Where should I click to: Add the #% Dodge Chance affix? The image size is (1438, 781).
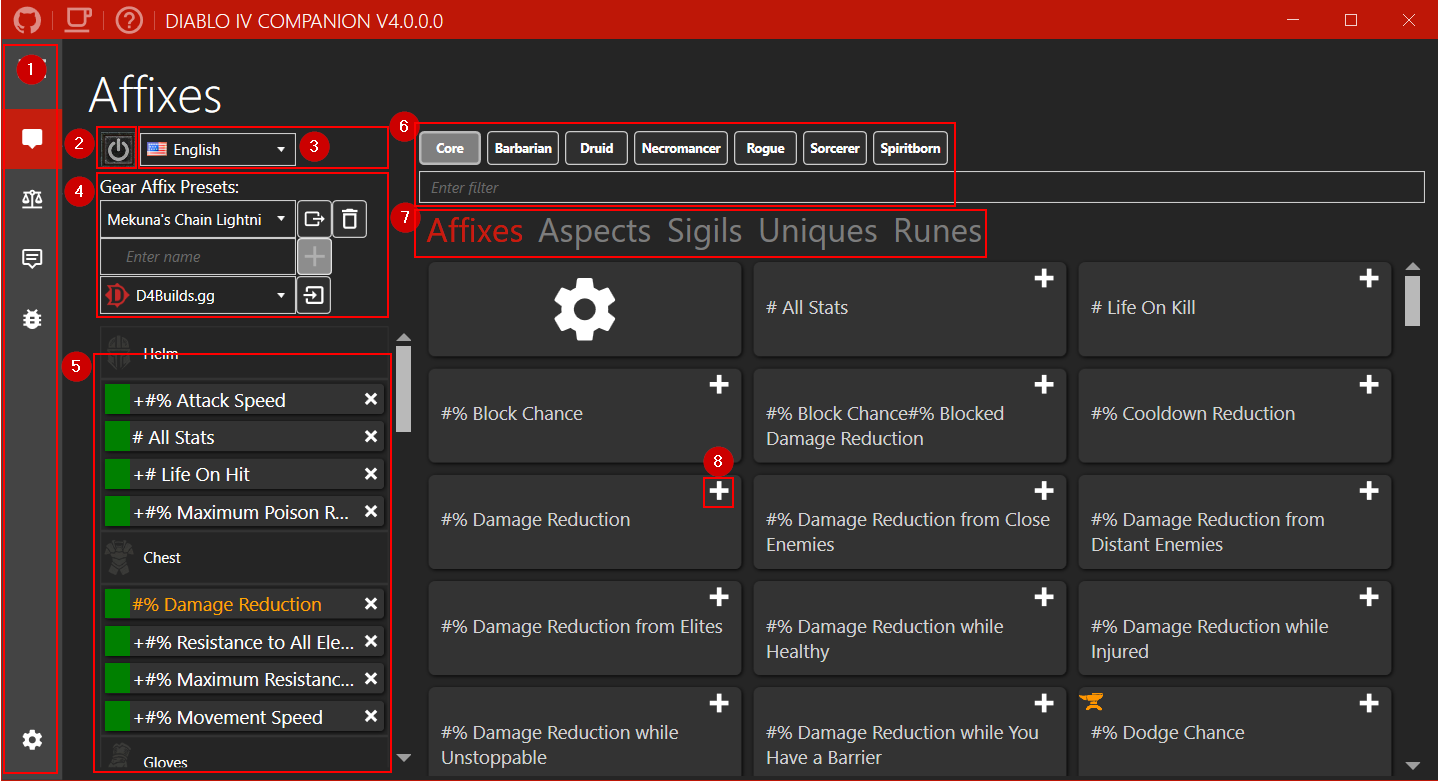(1368, 704)
